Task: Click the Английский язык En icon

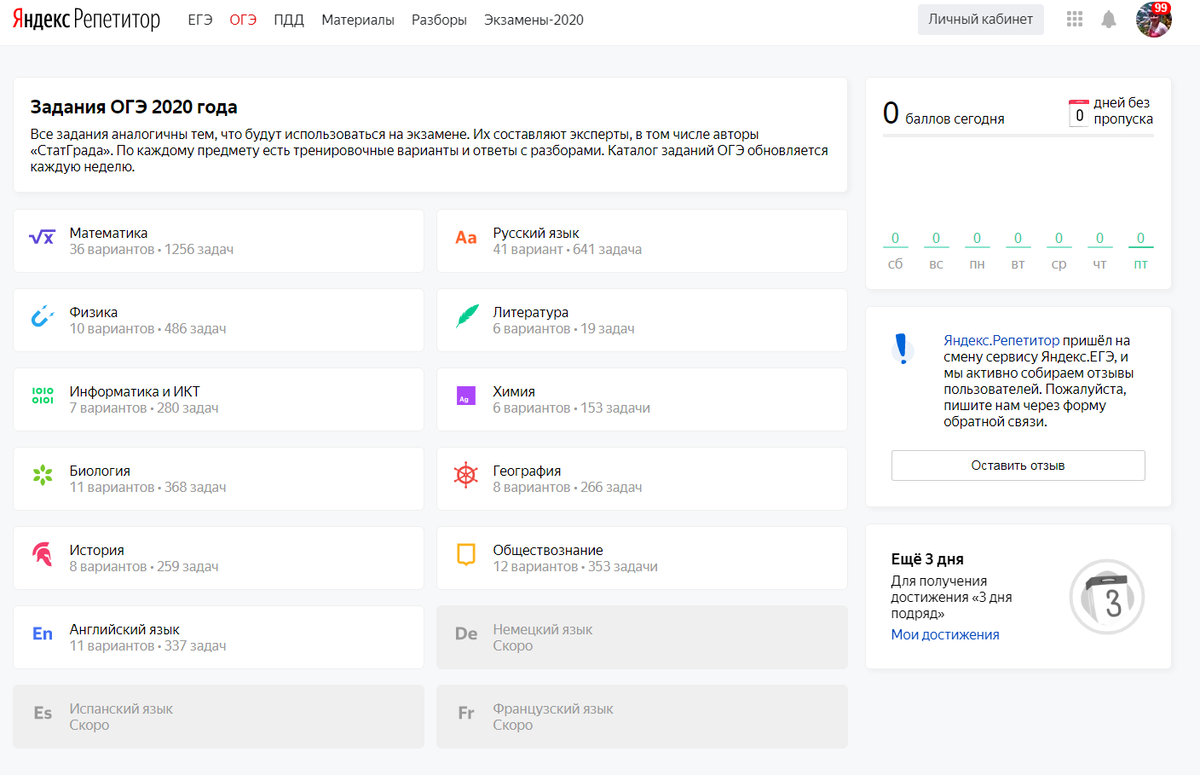Action: tap(42, 634)
